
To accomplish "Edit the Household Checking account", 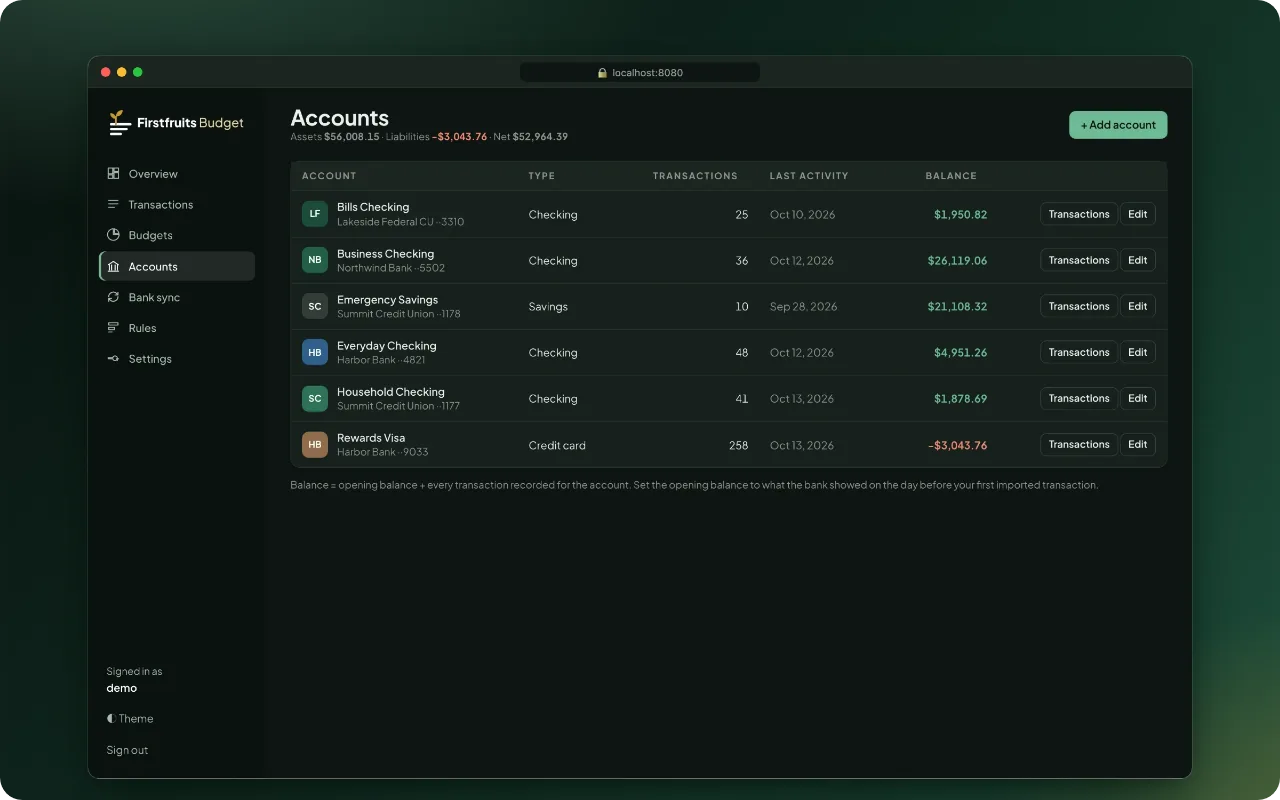I will point(1138,398).
